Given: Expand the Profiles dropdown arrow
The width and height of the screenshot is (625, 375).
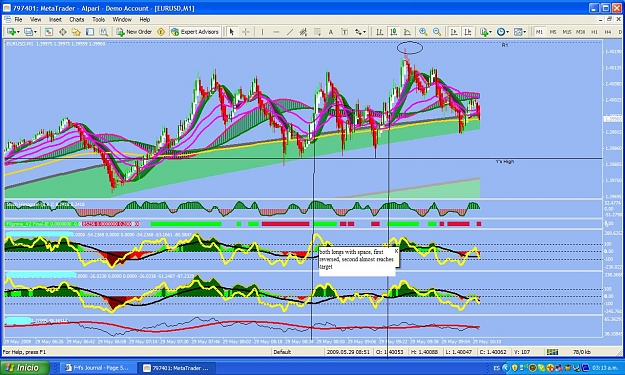Looking at the screenshot, I should pos(35,32).
